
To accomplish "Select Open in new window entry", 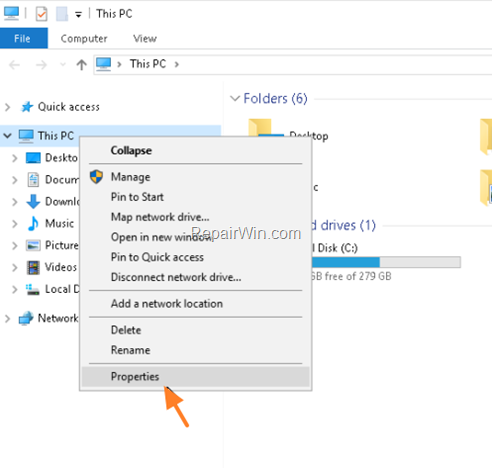I will tap(195, 237).
